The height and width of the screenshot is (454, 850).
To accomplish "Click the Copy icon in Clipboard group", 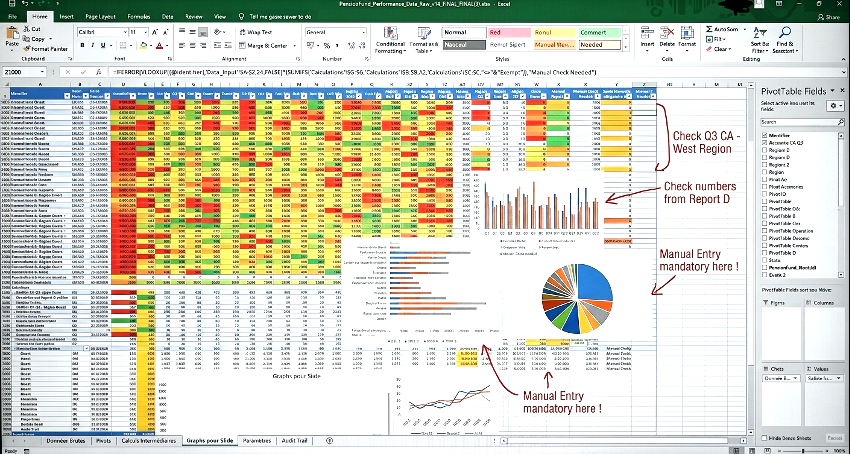I will tap(25, 39).
